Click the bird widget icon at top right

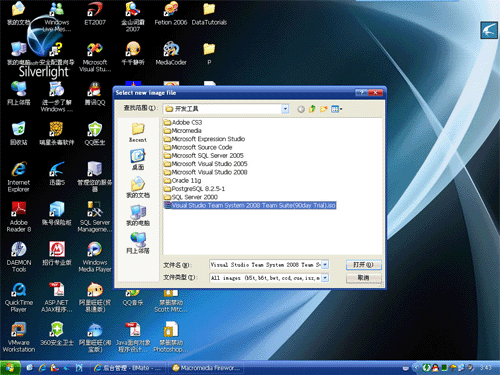click(x=489, y=30)
